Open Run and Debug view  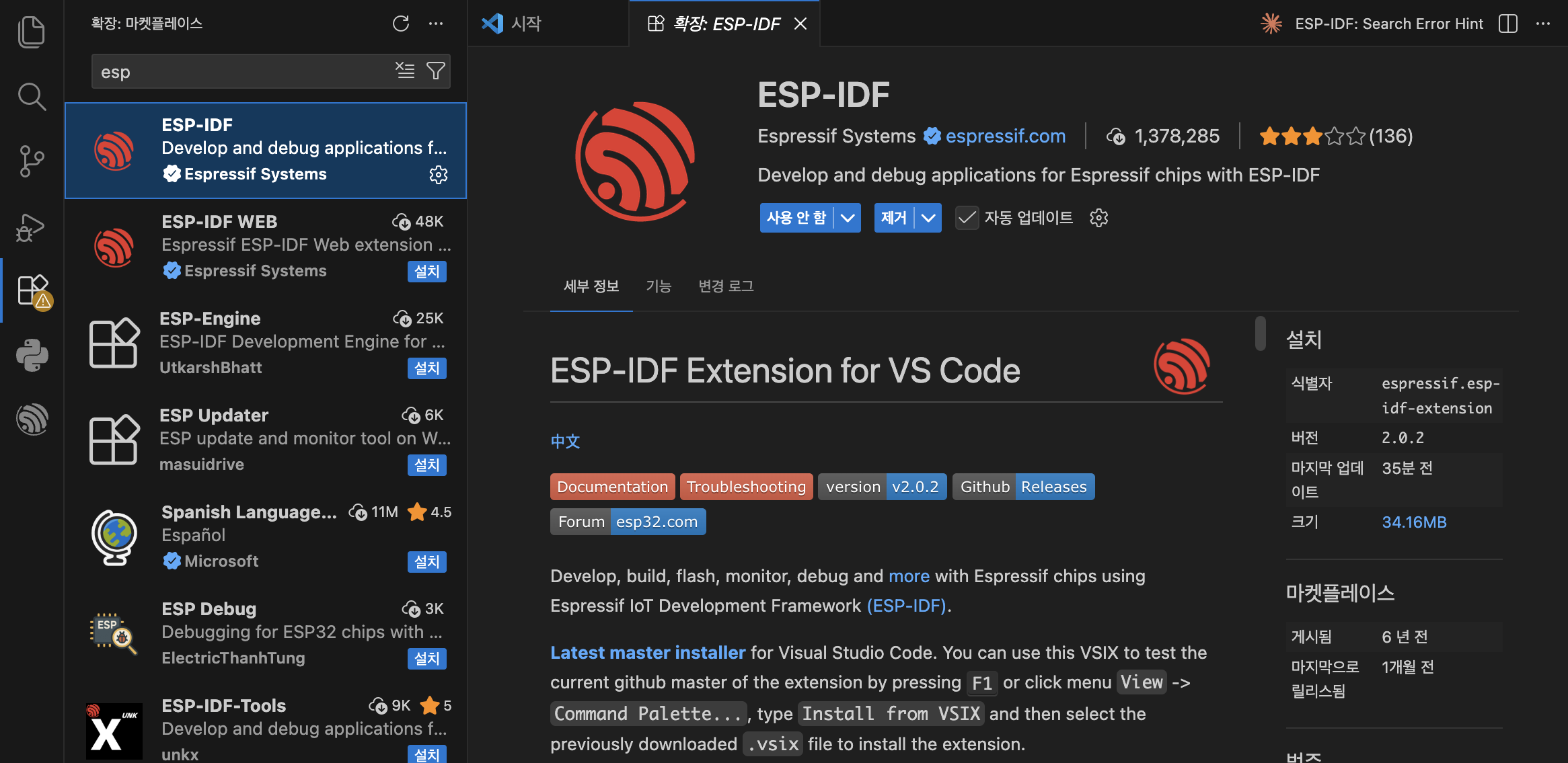[32, 227]
